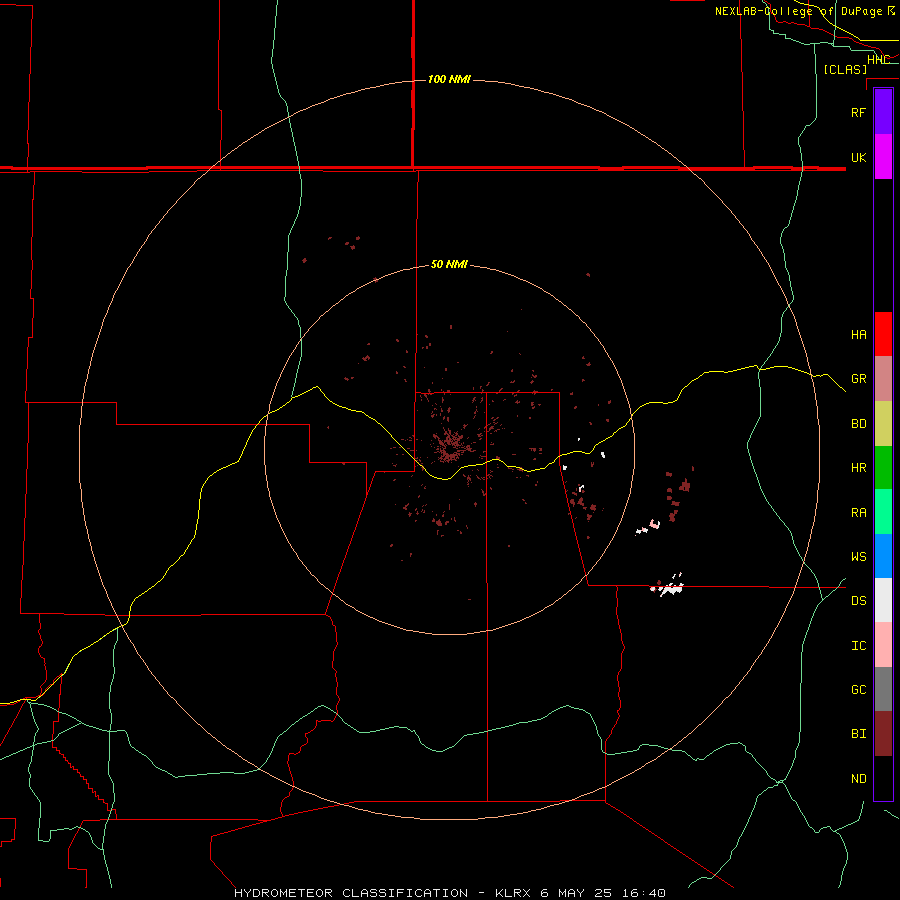
Task: Click the white dry snow echo cluster
Action: click(x=668, y=588)
